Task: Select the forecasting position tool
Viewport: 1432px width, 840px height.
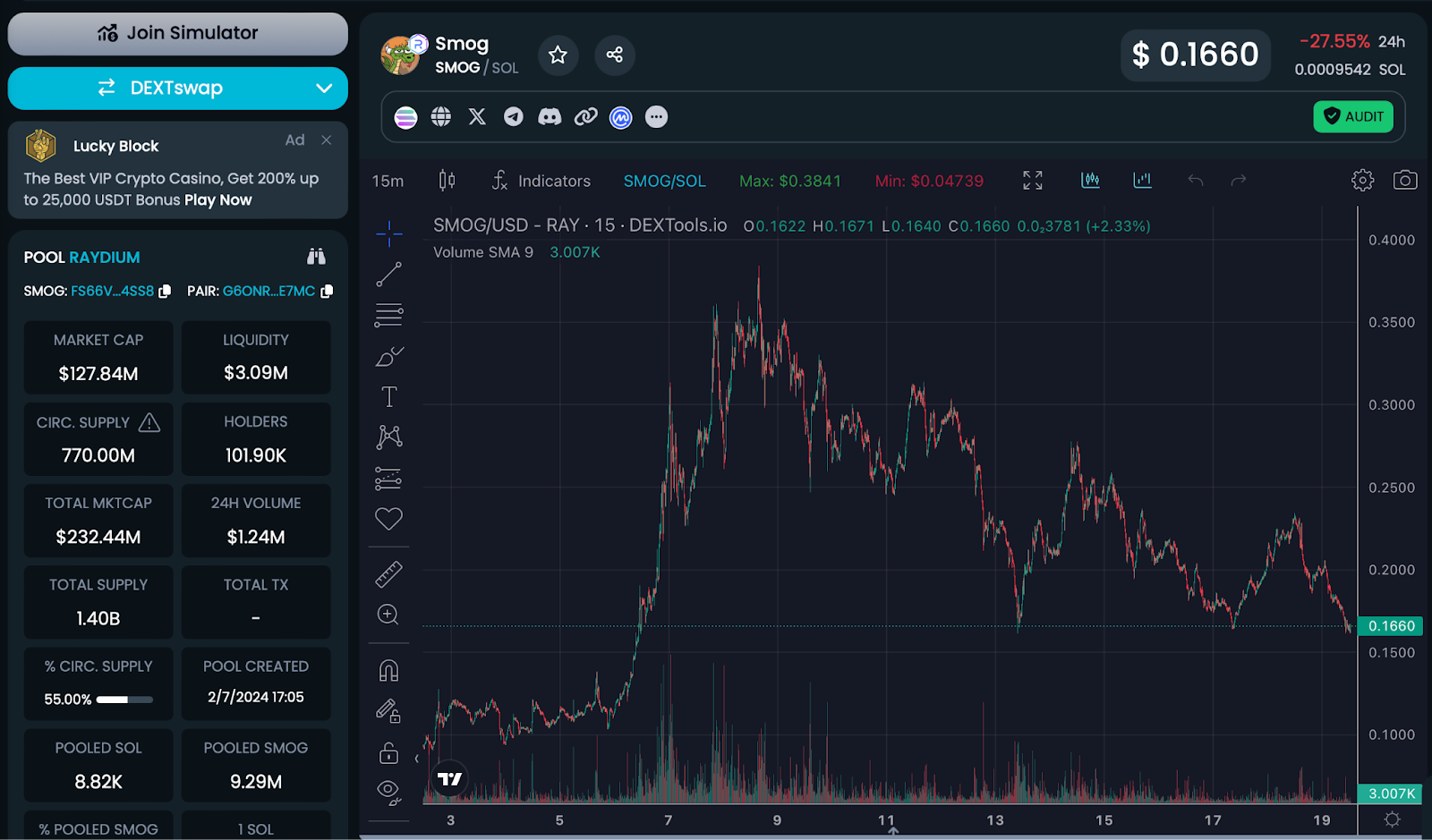Action: click(x=388, y=479)
